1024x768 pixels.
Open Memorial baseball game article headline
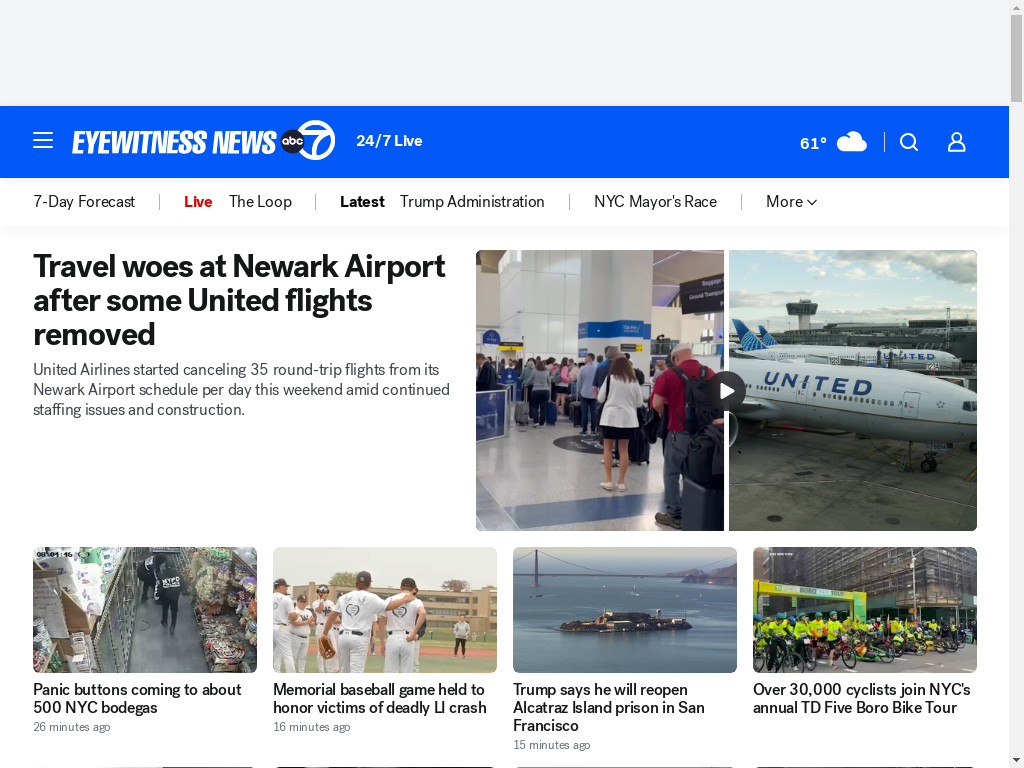click(x=379, y=698)
